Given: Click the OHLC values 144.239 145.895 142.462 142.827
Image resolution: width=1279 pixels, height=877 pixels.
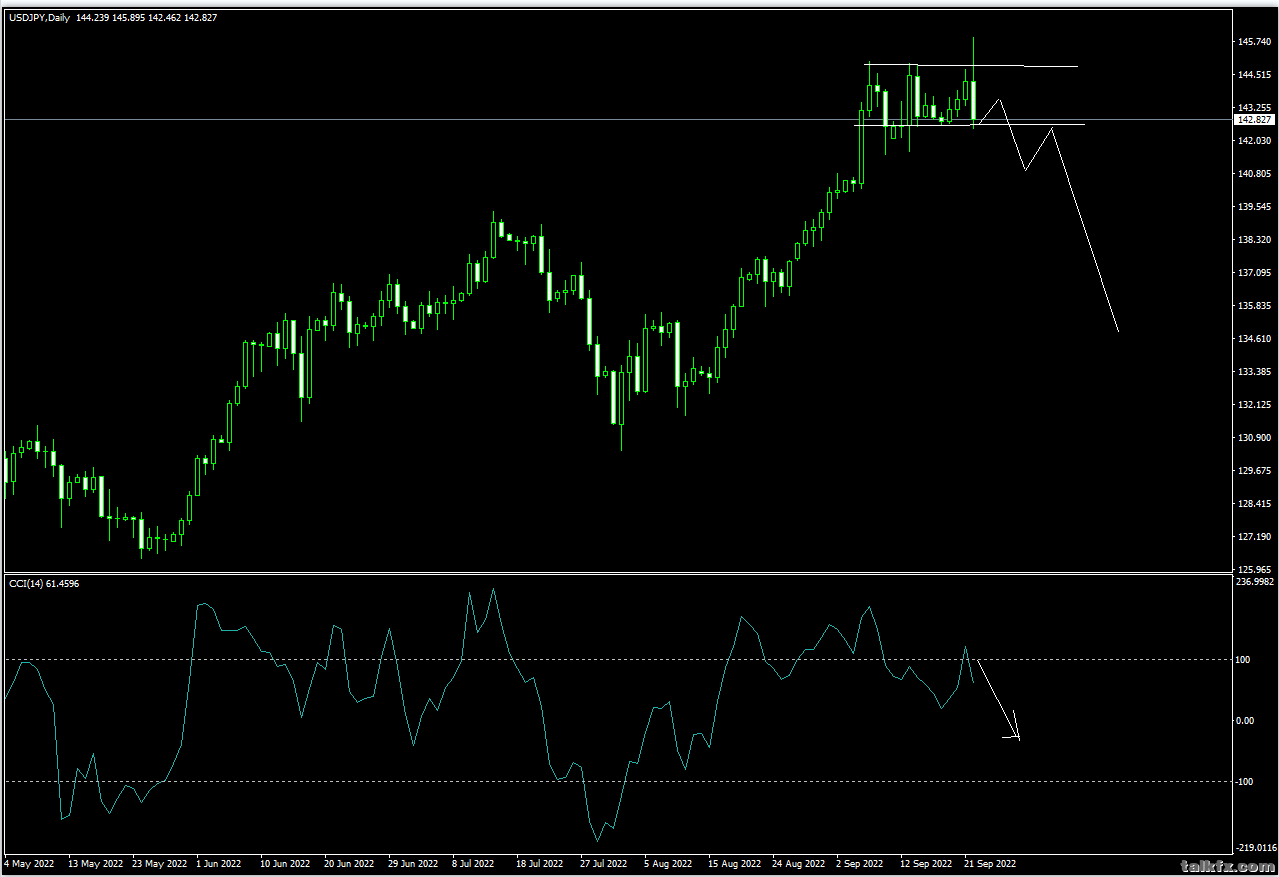Looking at the screenshot, I should 147,17.
